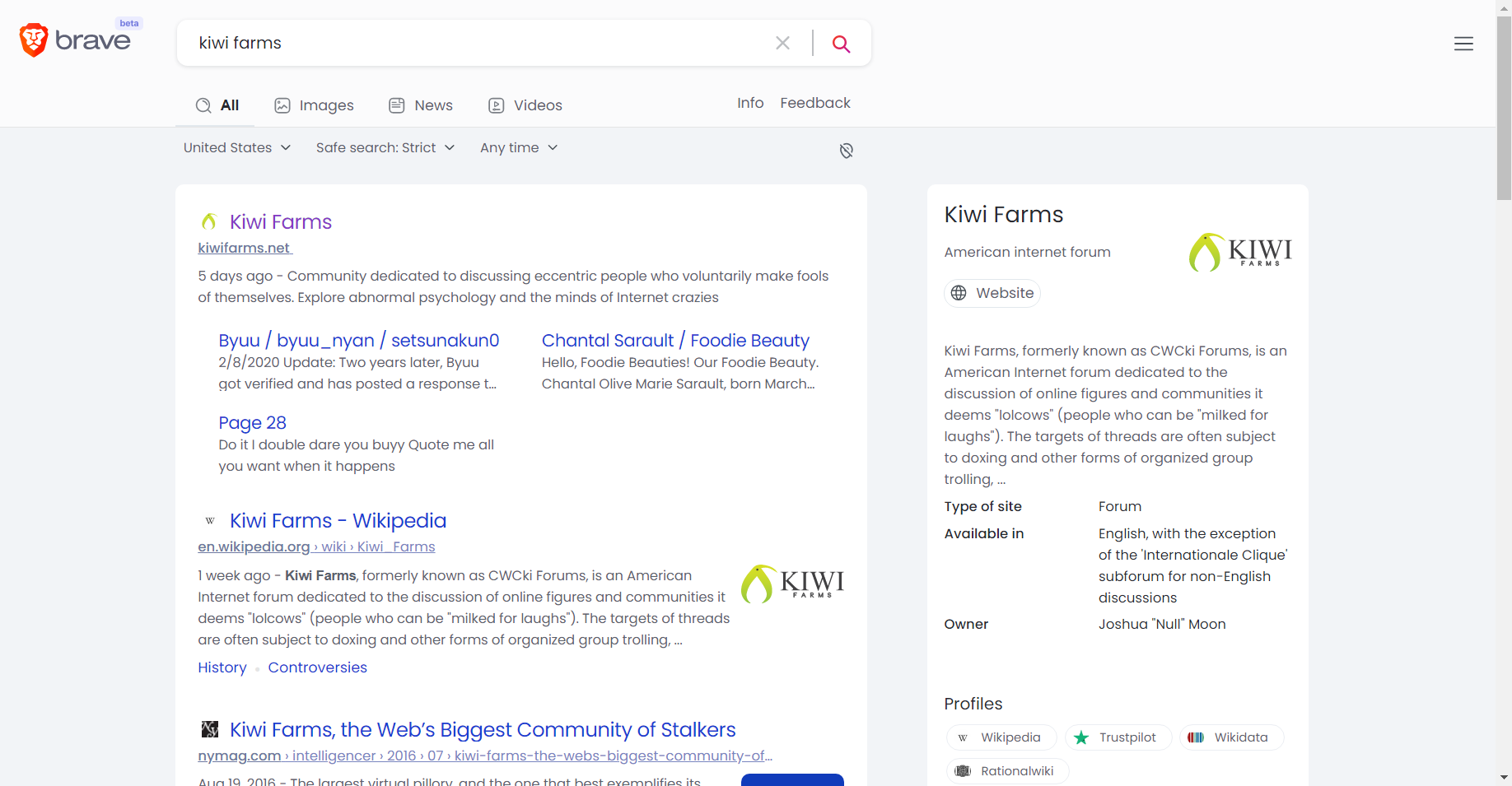Open the Any time filter dropdown
Image resolution: width=1512 pixels, height=786 pixels.
point(519,147)
